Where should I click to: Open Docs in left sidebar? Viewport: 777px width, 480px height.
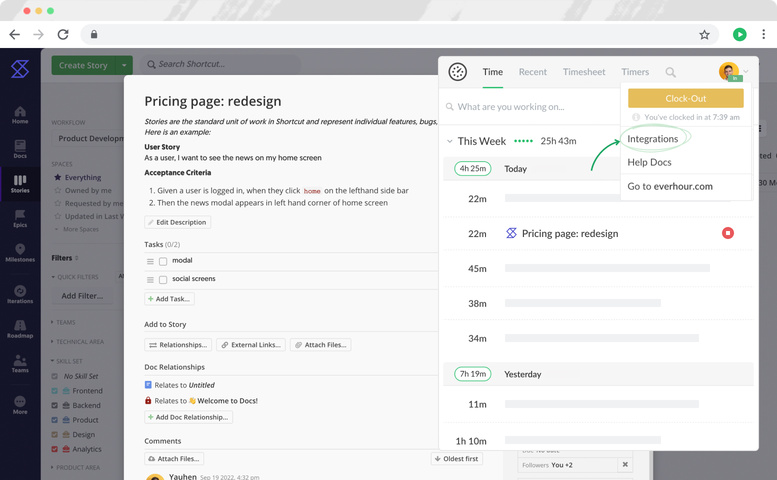[x=20, y=149]
